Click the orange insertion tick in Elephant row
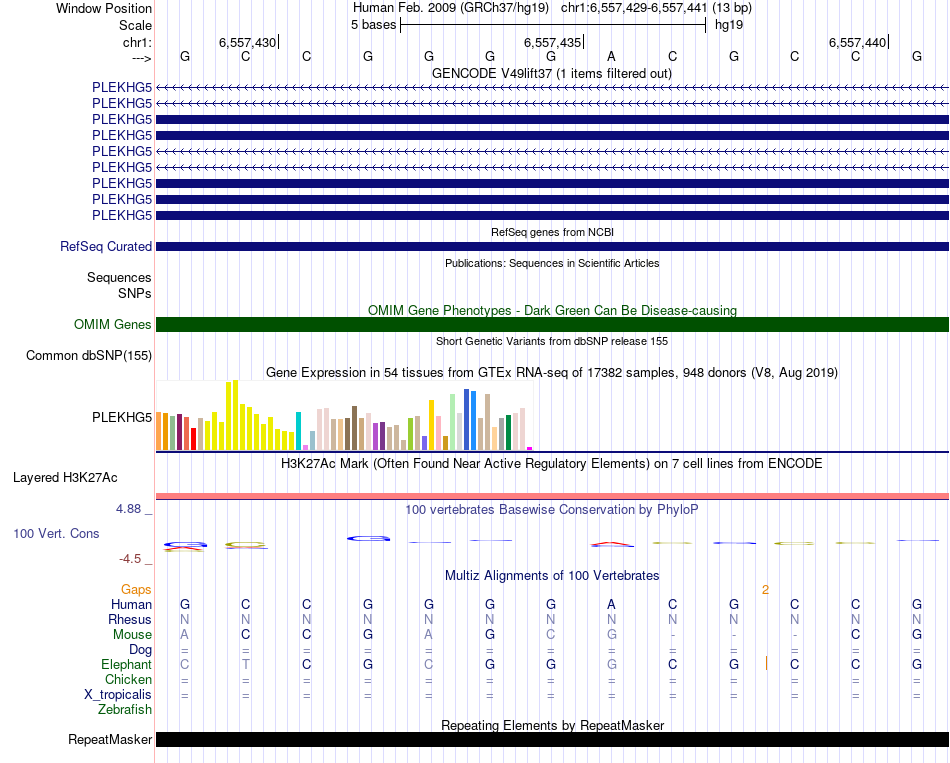Viewport: 950px width, 763px height. (766, 663)
